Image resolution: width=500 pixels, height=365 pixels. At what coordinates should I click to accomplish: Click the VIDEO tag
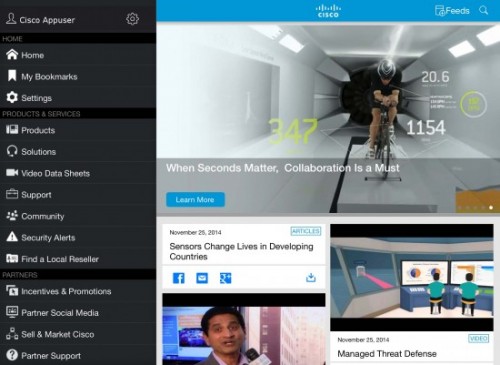tap(478, 339)
